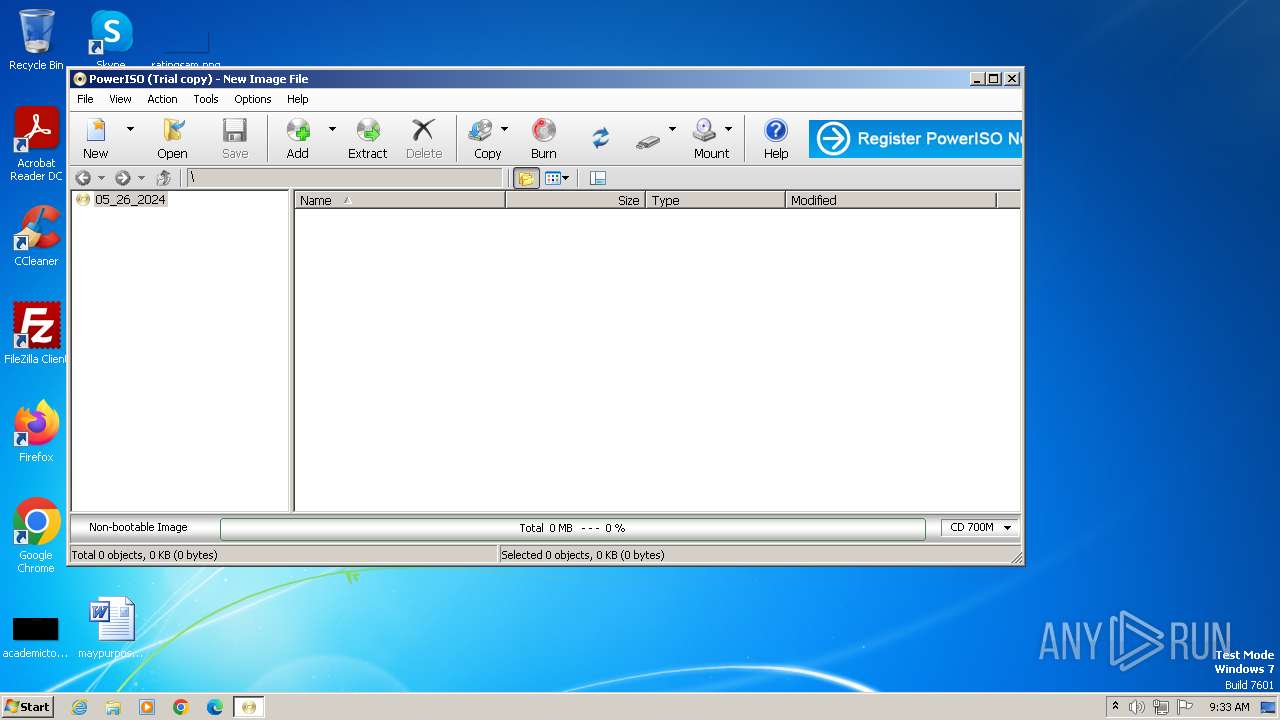
Task: Click the tray network icon
Action: (x=1161, y=707)
